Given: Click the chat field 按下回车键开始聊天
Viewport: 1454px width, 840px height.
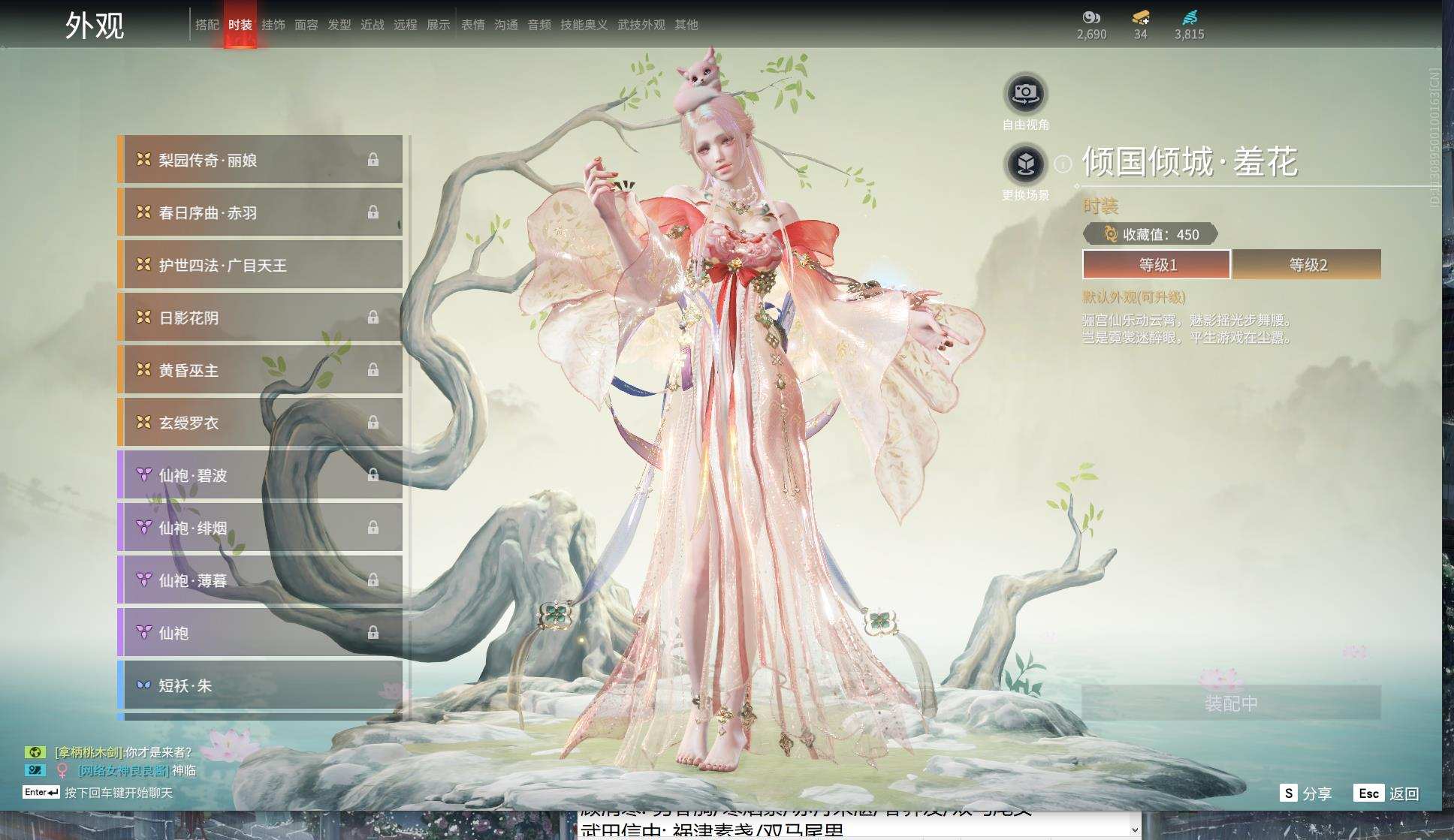Looking at the screenshot, I should (x=119, y=793).
